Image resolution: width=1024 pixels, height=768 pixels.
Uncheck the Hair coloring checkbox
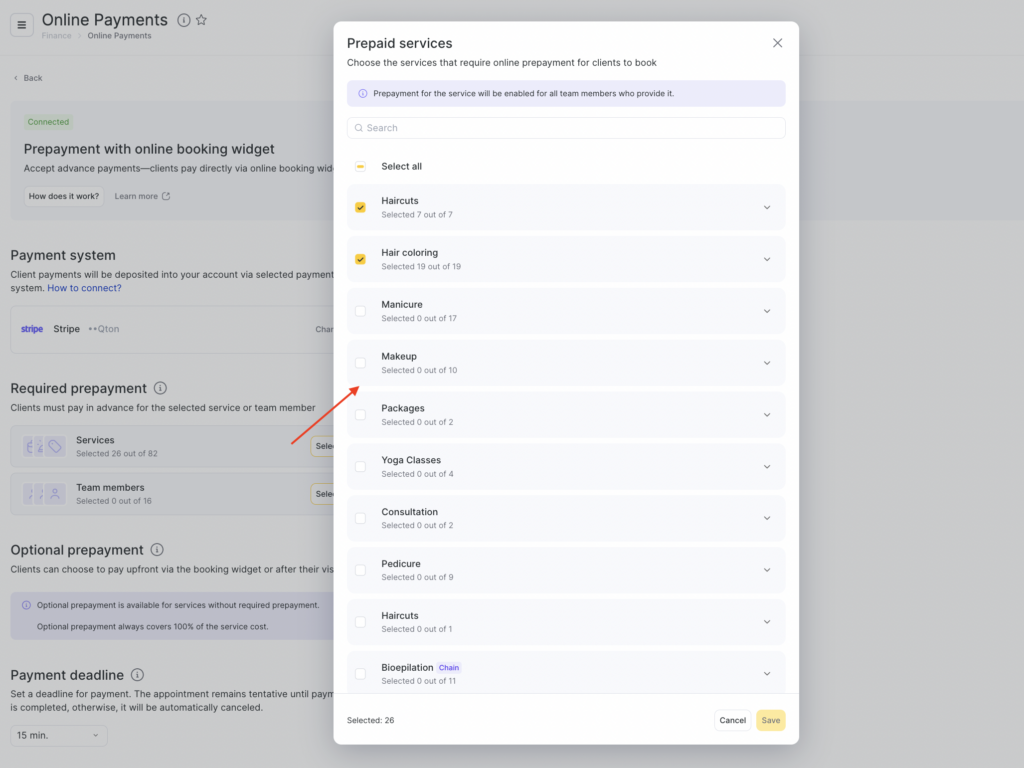point(360,259)
